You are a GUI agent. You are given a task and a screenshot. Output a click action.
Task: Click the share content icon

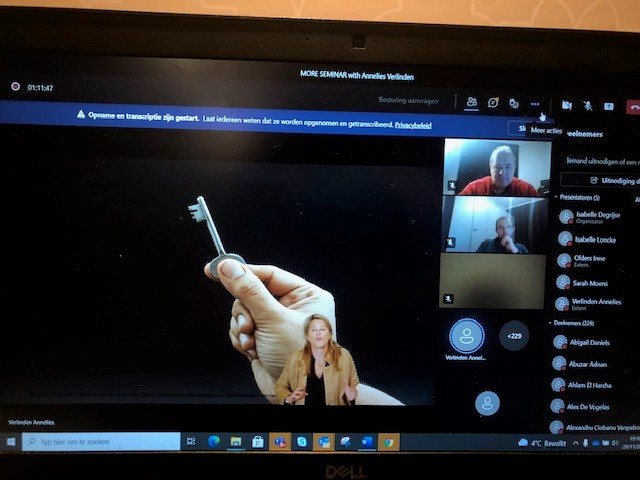coord(609,106)
